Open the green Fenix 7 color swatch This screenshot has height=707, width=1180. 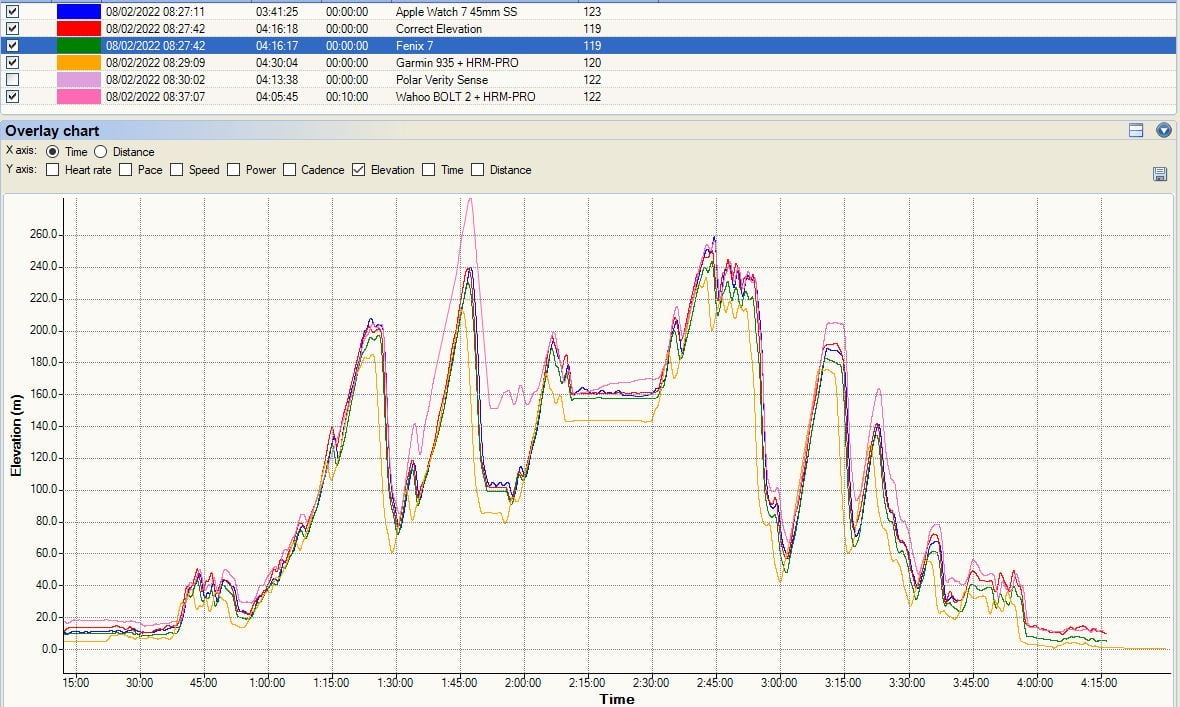point(78,46)
